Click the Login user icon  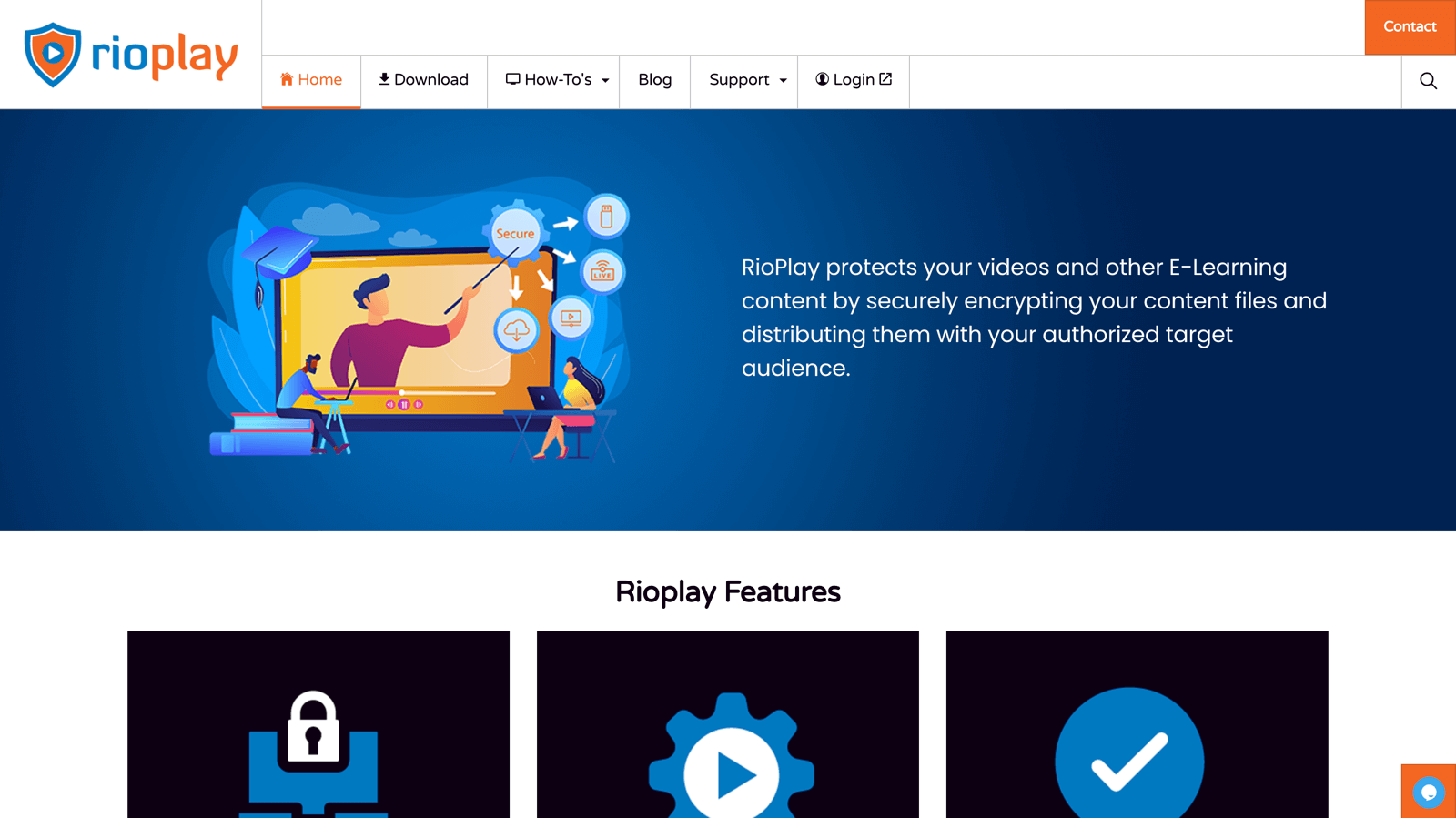click(x=823, y=79)
